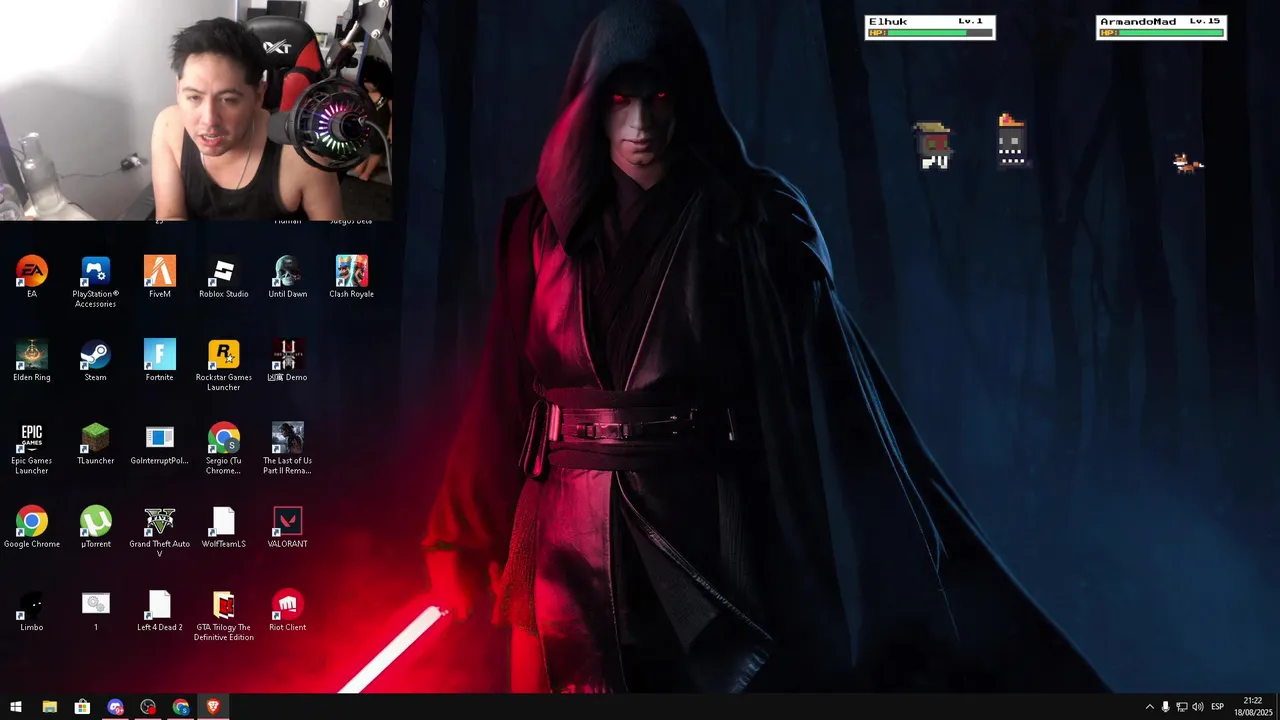Open taskbar Chrome profile window

181,707
